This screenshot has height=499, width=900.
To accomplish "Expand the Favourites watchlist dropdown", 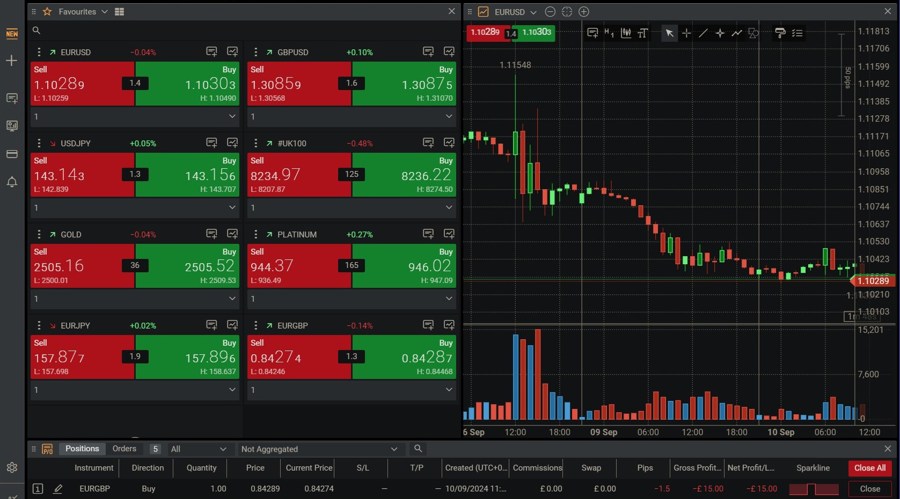I will click(104, 12).
